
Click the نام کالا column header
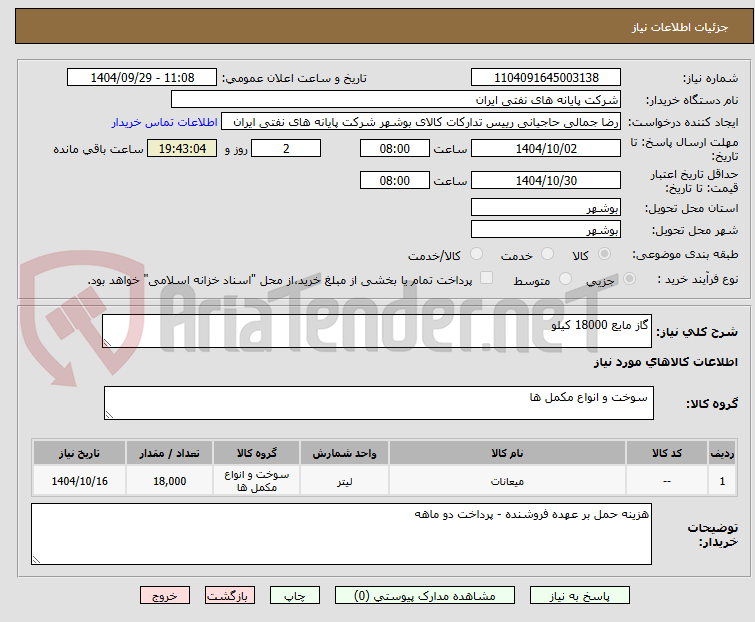507,453
